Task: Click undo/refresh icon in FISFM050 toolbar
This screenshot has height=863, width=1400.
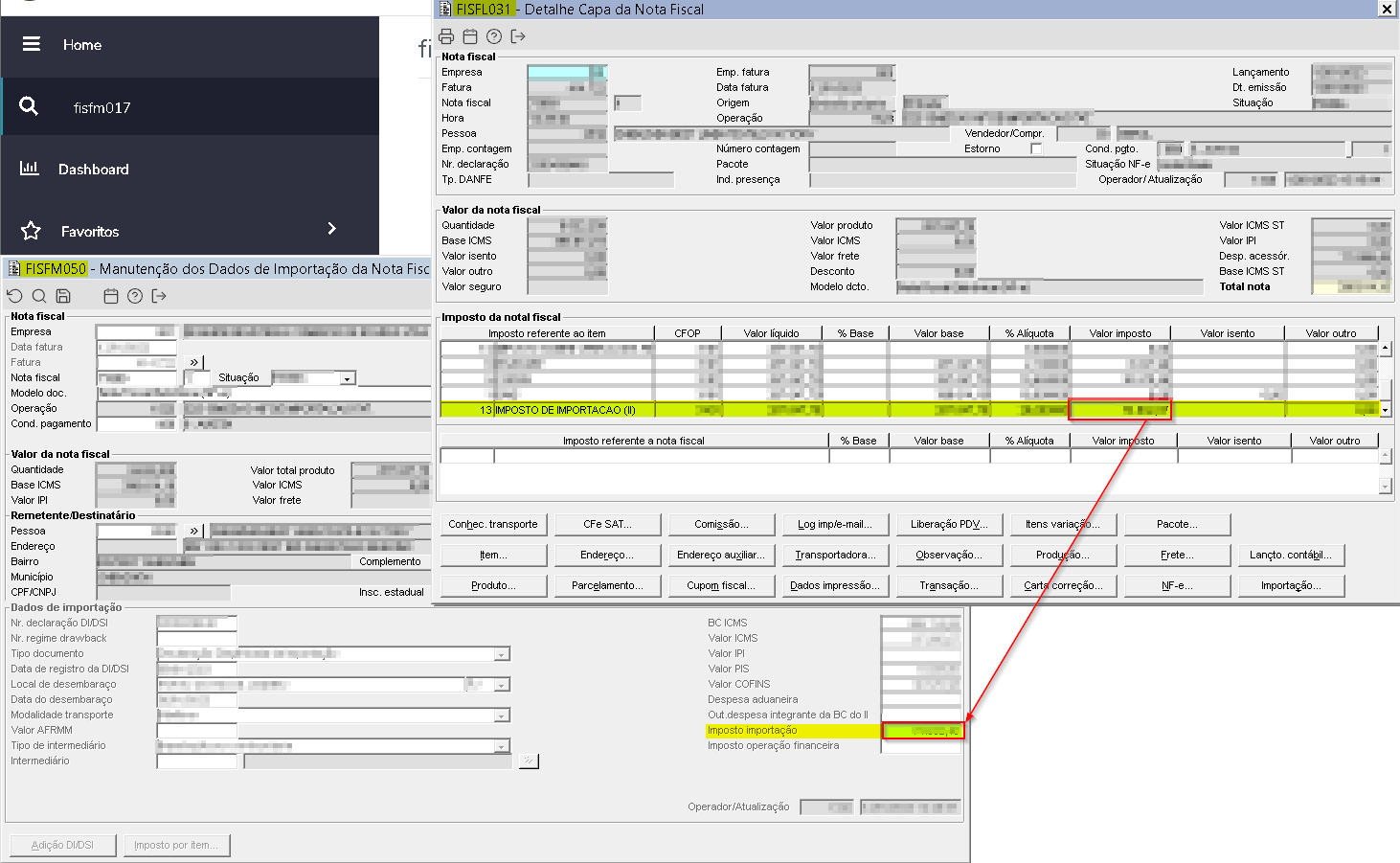Action: point(14,296)
